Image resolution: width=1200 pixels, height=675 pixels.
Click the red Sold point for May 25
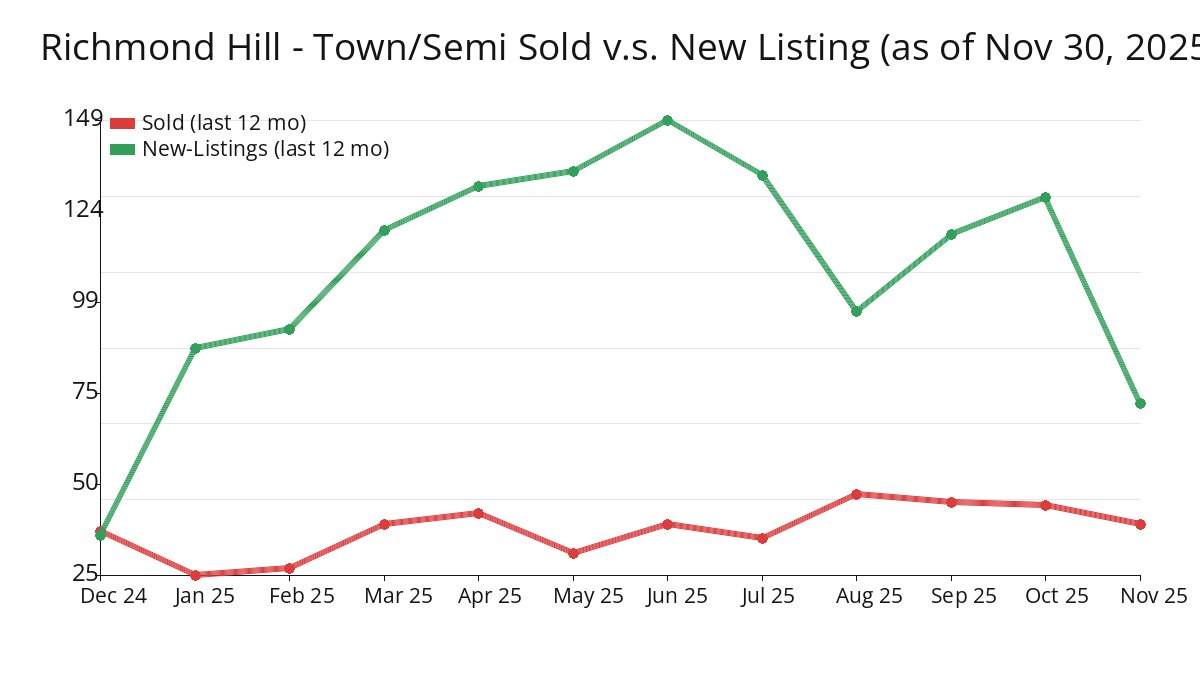coord(573,553)
